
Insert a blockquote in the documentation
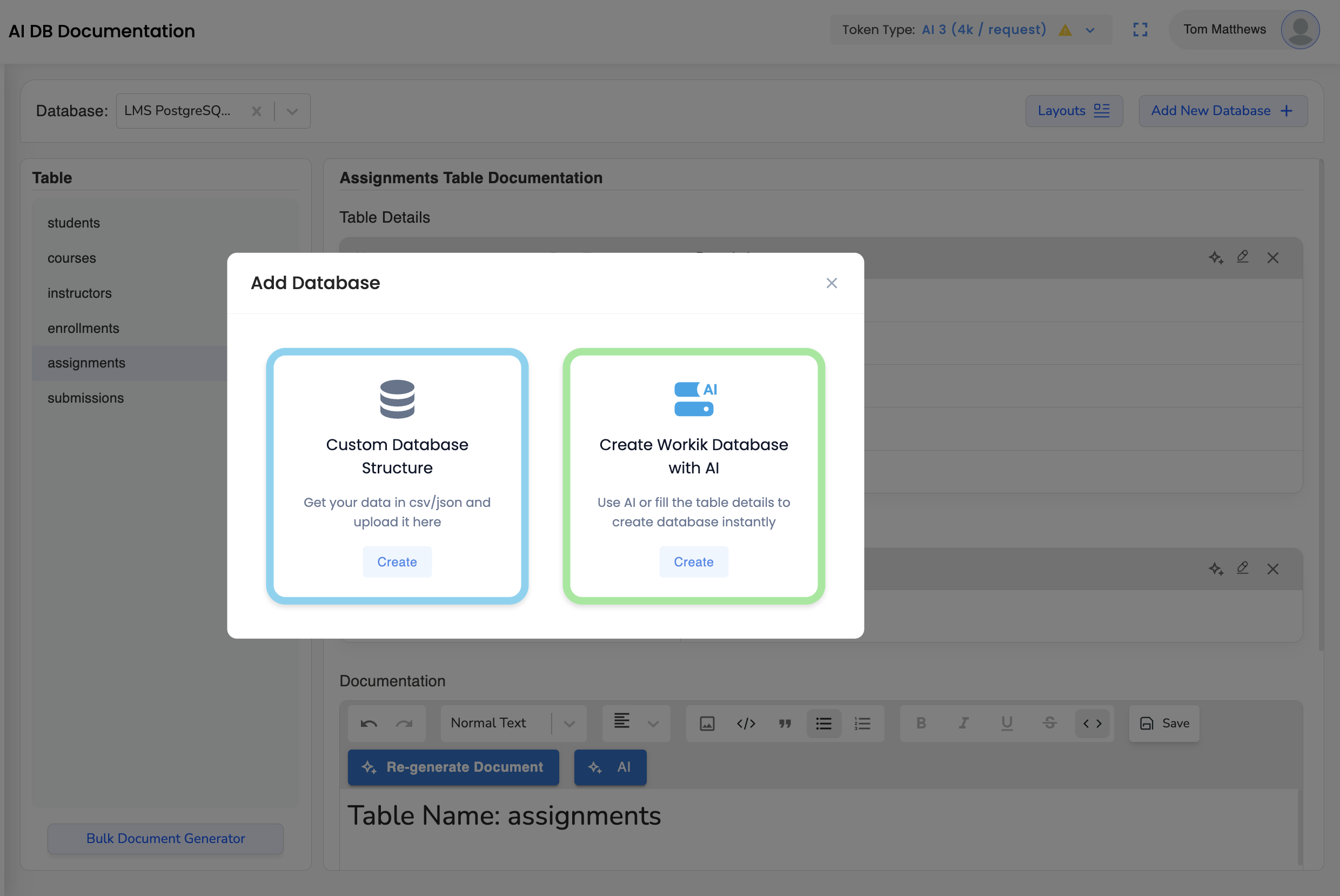click(x=785, y=723)
